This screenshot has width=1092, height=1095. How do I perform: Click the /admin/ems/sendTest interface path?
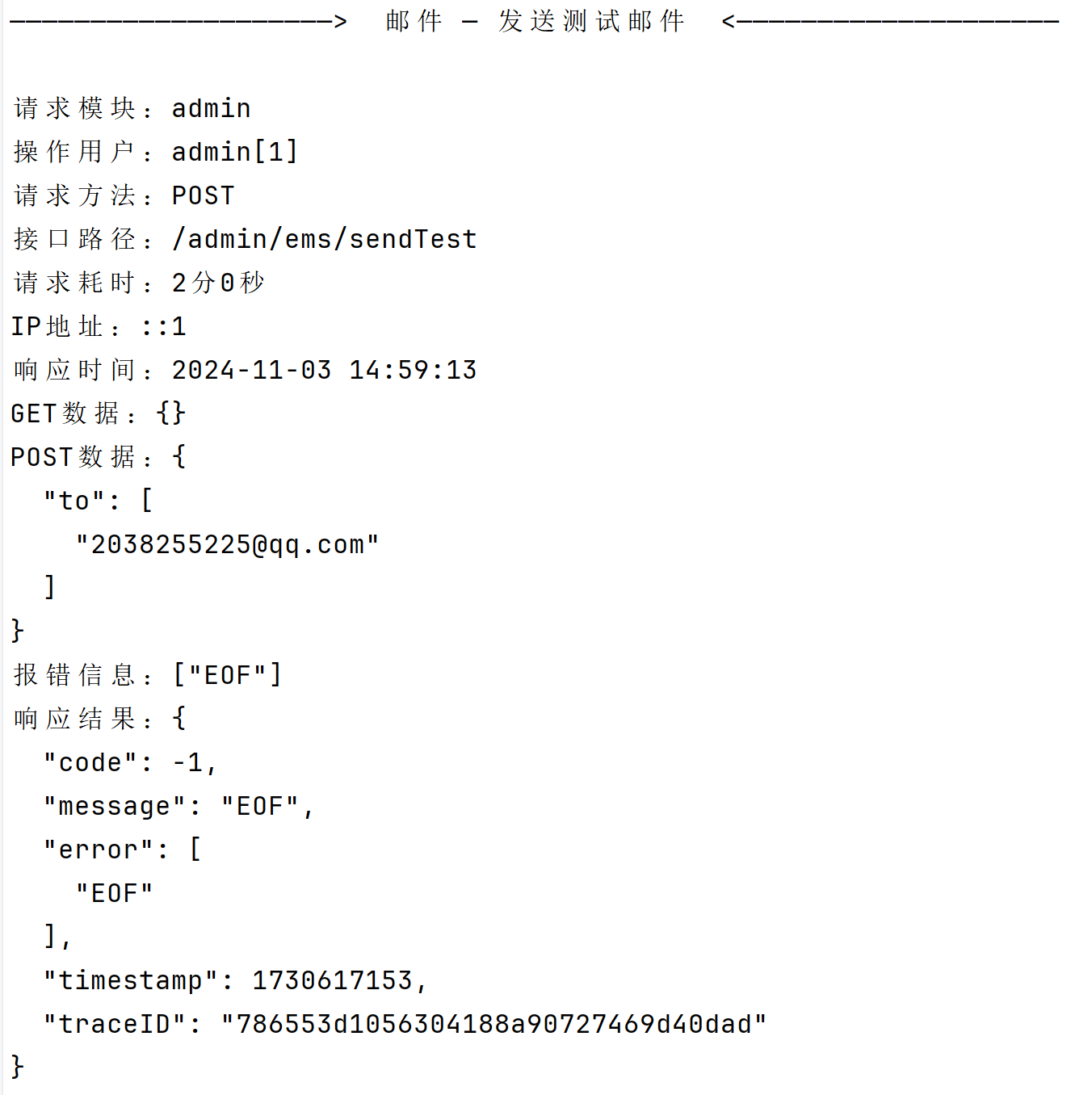pyautogui.click(x=324, y=239)
